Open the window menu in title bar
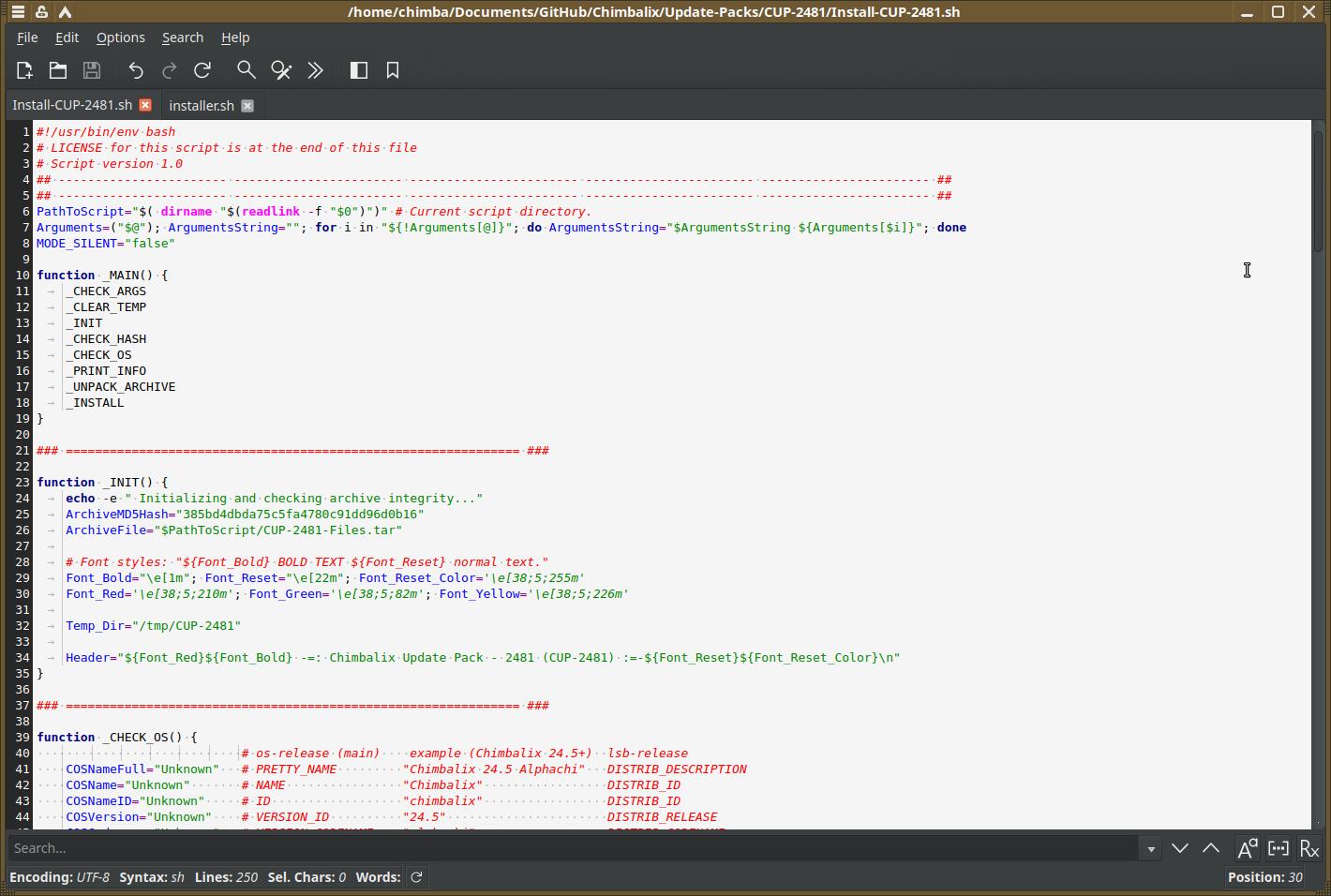This screenshot has width=1331, height=896. click(x=18, y=12)
